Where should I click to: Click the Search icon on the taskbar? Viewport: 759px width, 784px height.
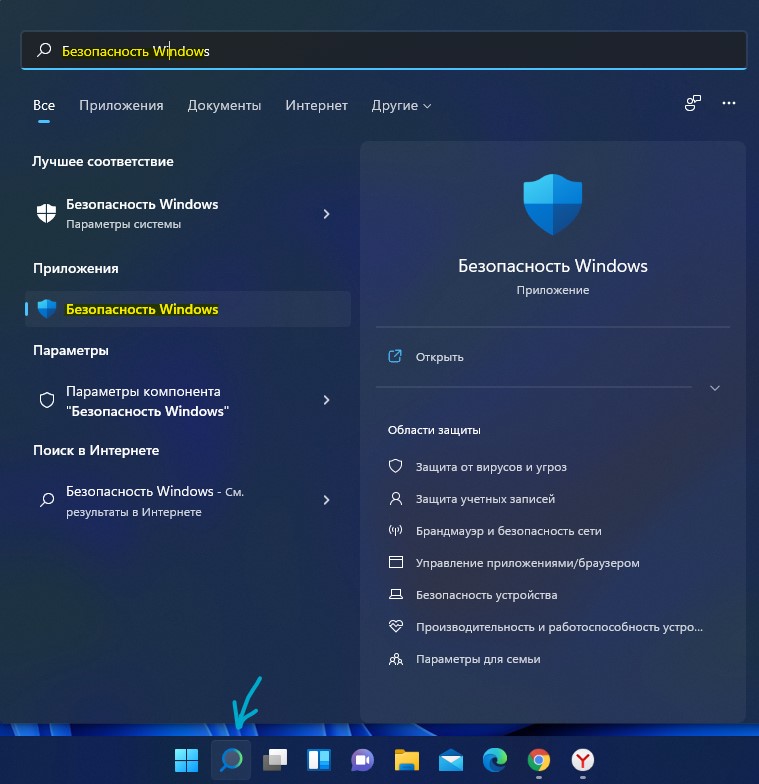231,760
